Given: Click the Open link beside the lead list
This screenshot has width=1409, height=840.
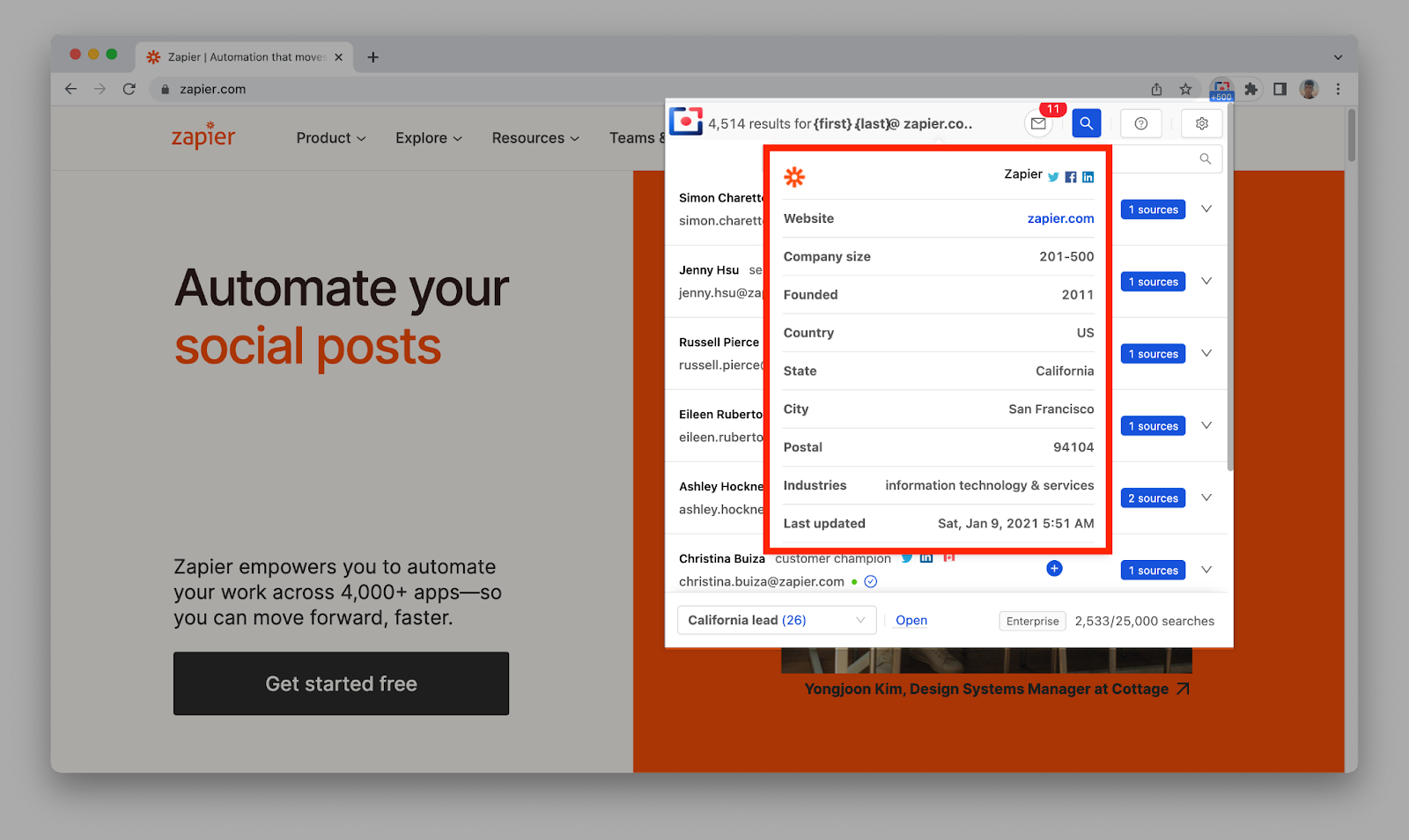Looking at the screenshot, I should [911, 620].
